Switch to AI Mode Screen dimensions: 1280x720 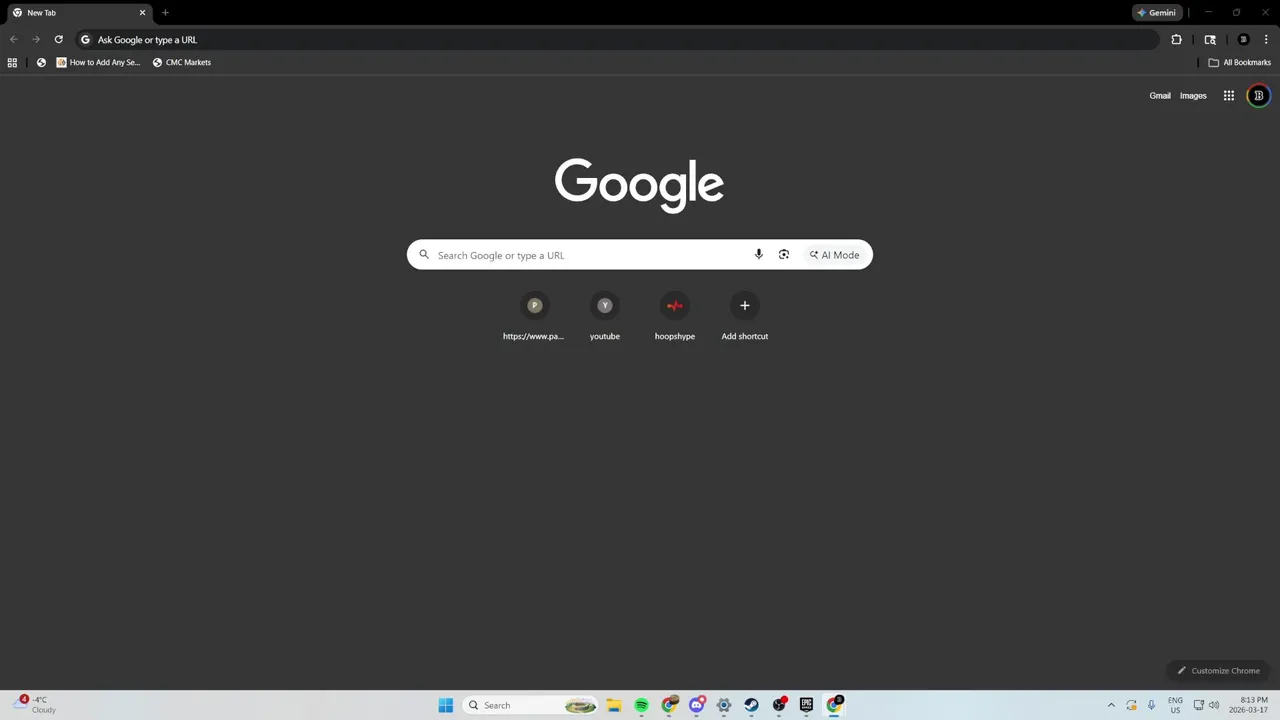point(835,255)
